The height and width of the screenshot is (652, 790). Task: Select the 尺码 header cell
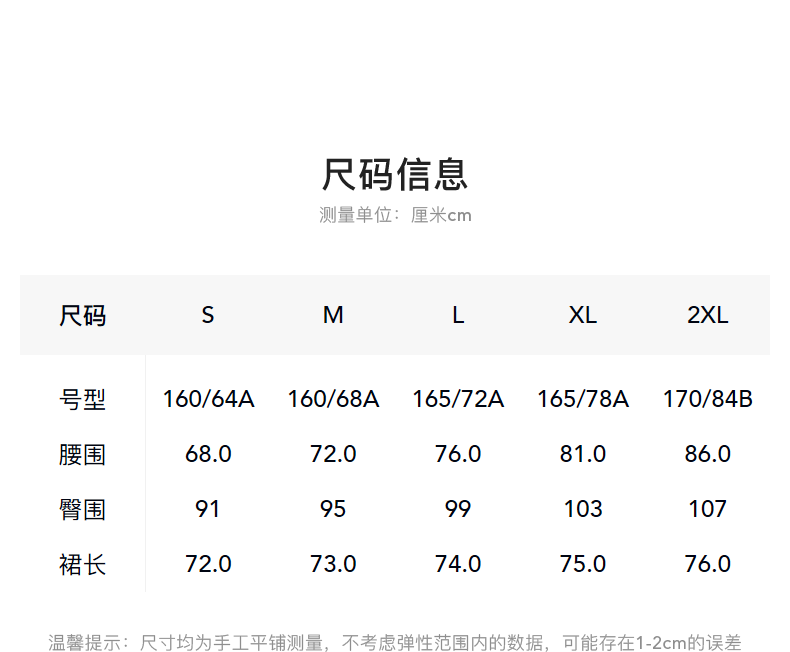coord(82,316)
